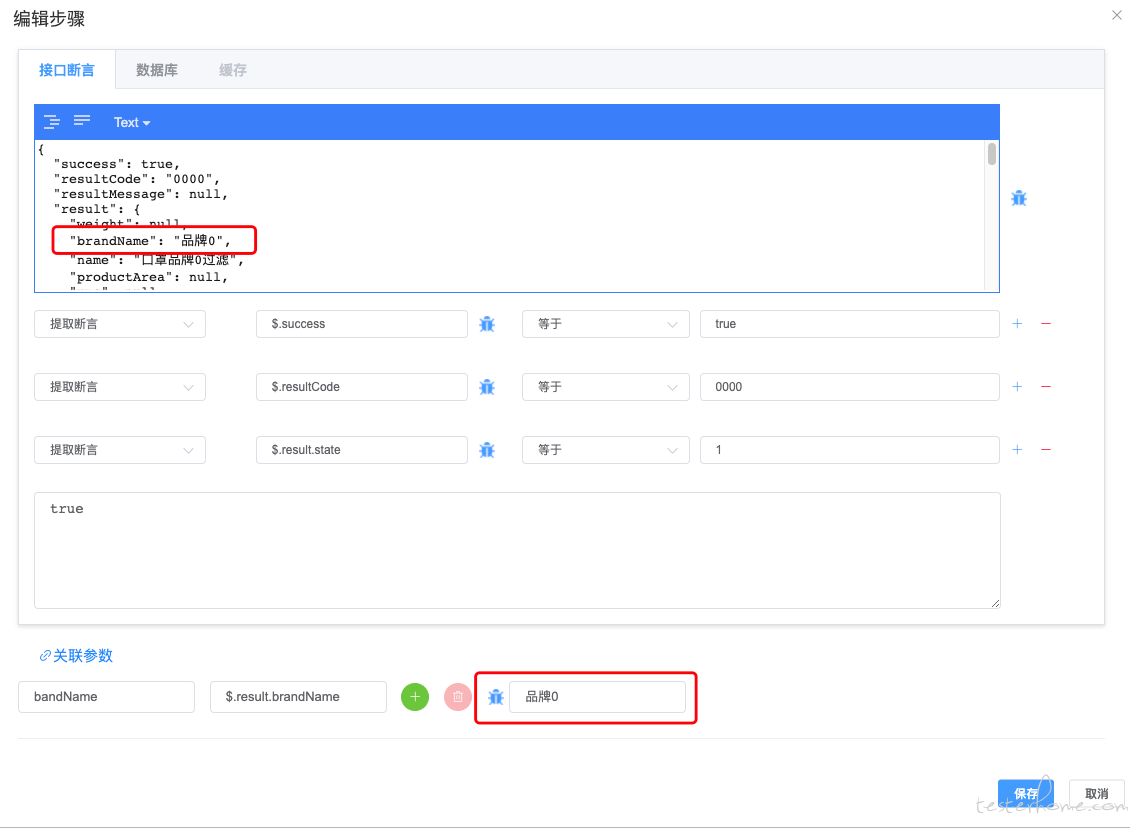Click the 品牌0 extracted value field

click(597, 697)
